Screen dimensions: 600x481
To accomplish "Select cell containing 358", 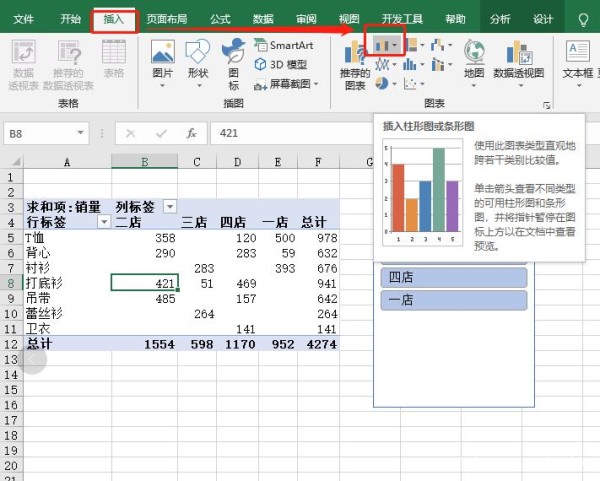I will (x=144, y=238).
